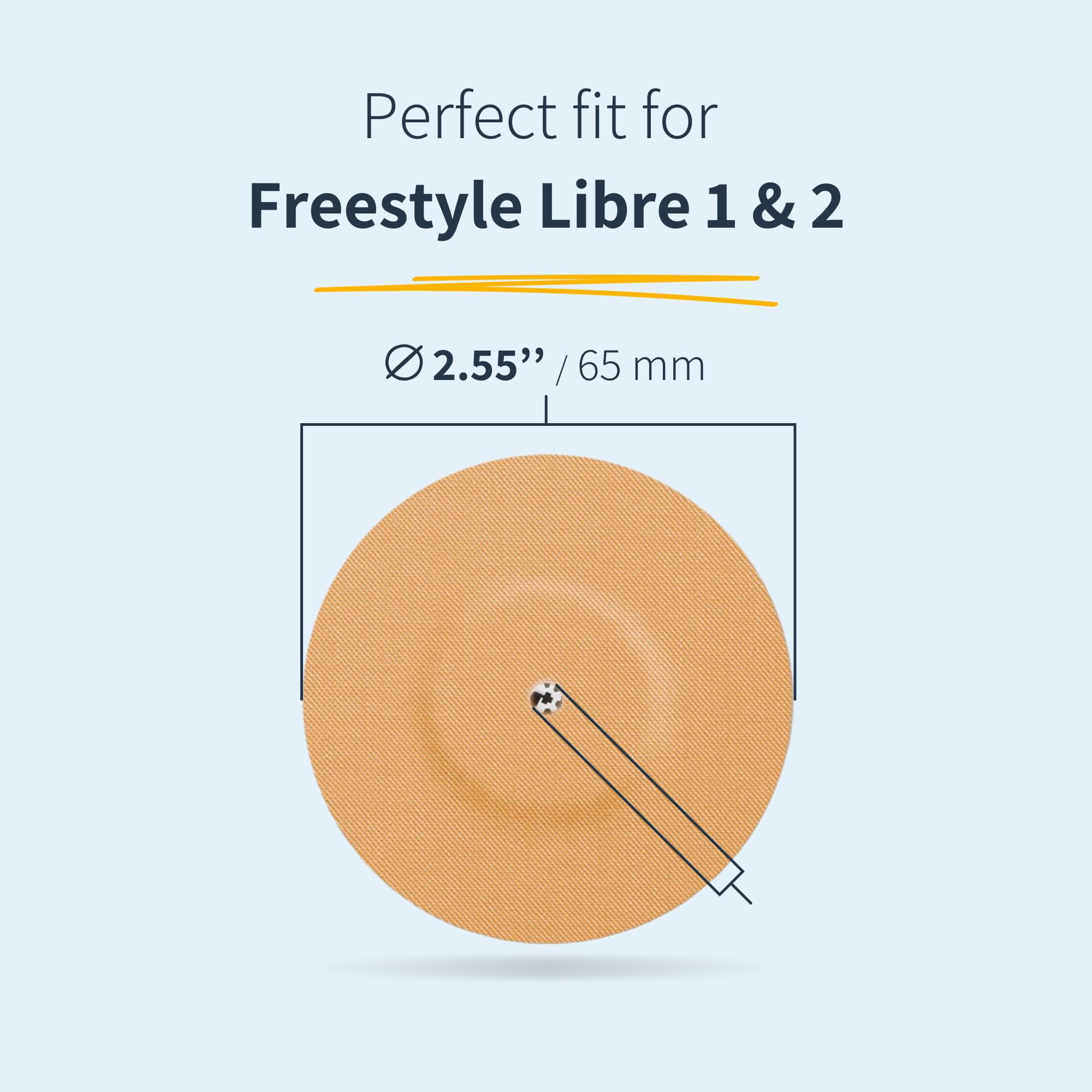The width and height of the screenshot is (1092, 1092).
Task: Click the diameter symbol before 2.55''
Action: 403,363
